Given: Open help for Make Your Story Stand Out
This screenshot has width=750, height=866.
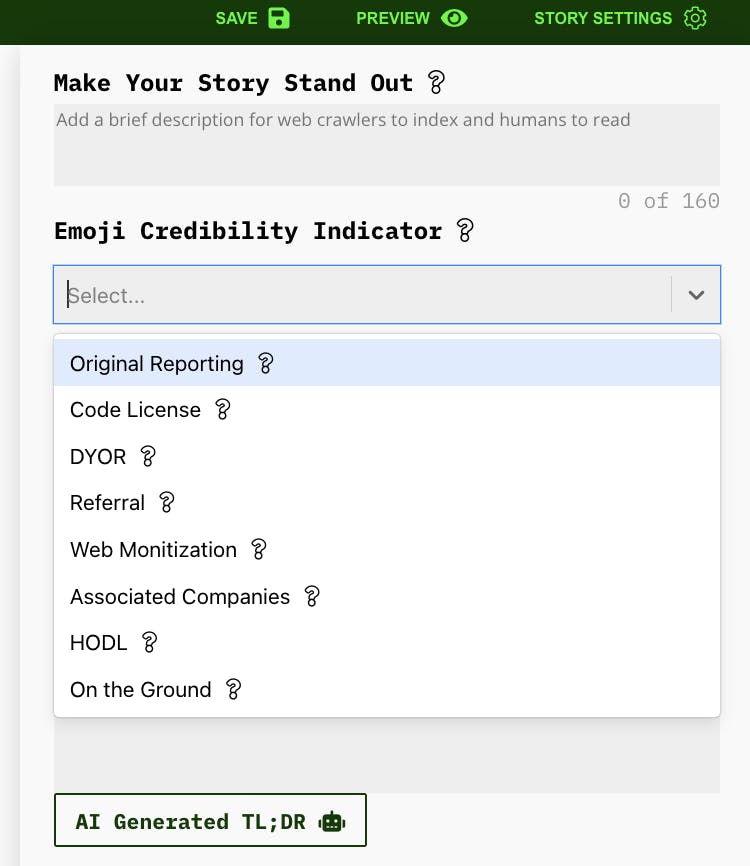Looking at the screenshot, I should click(x=435, y=83).
